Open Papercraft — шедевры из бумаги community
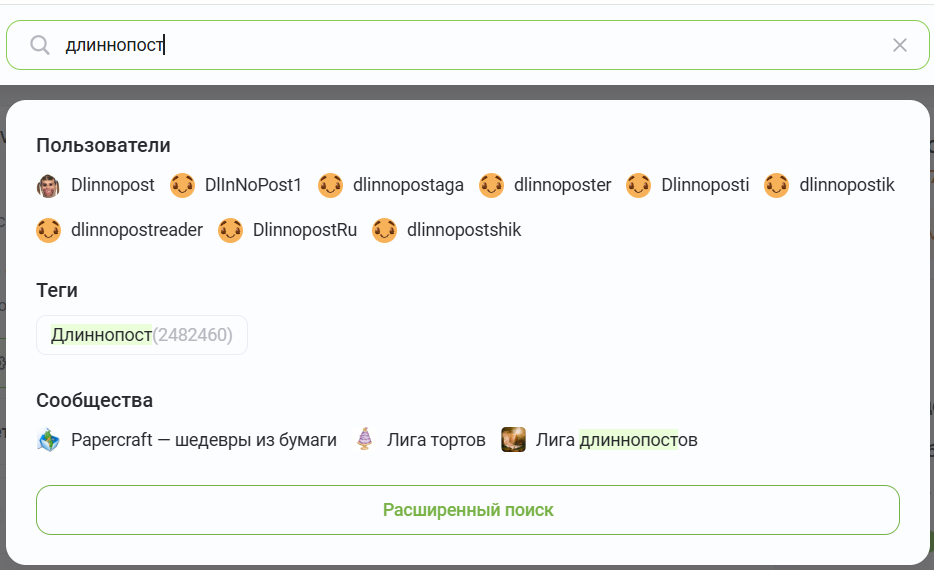 (x=204, y=440)
